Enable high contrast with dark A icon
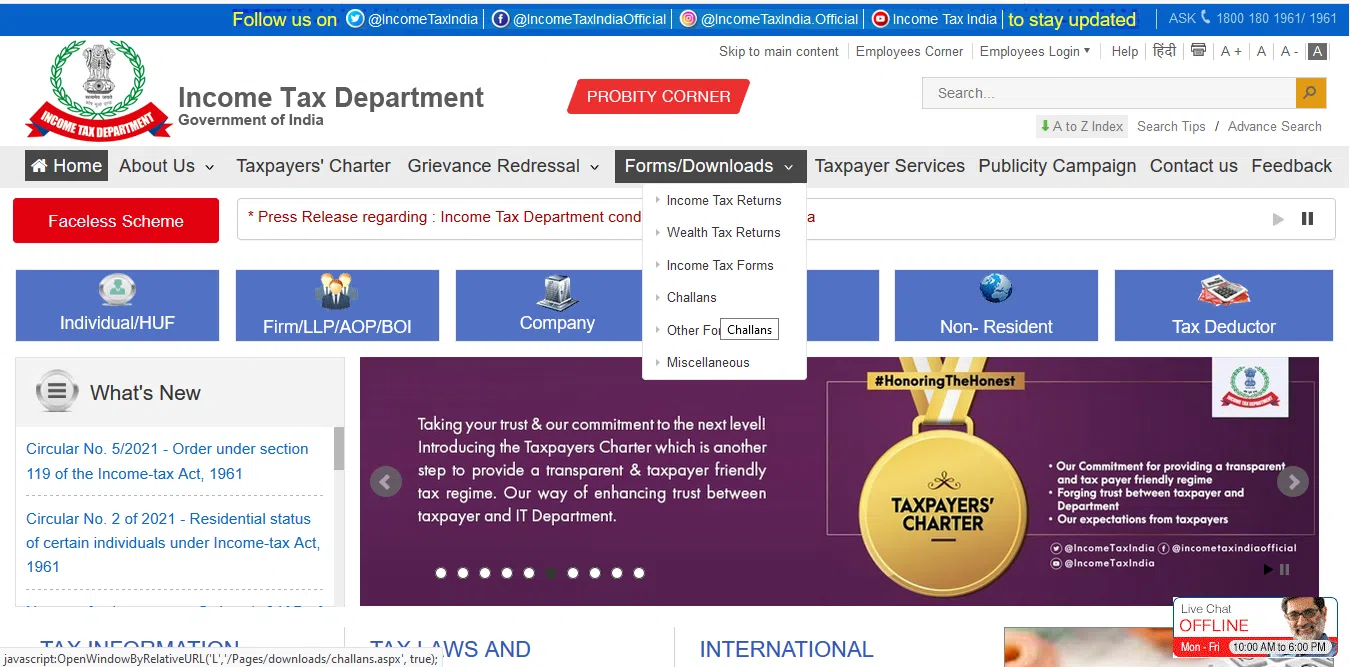This screenshot has width=1350, height=667. pos(1316,51)
